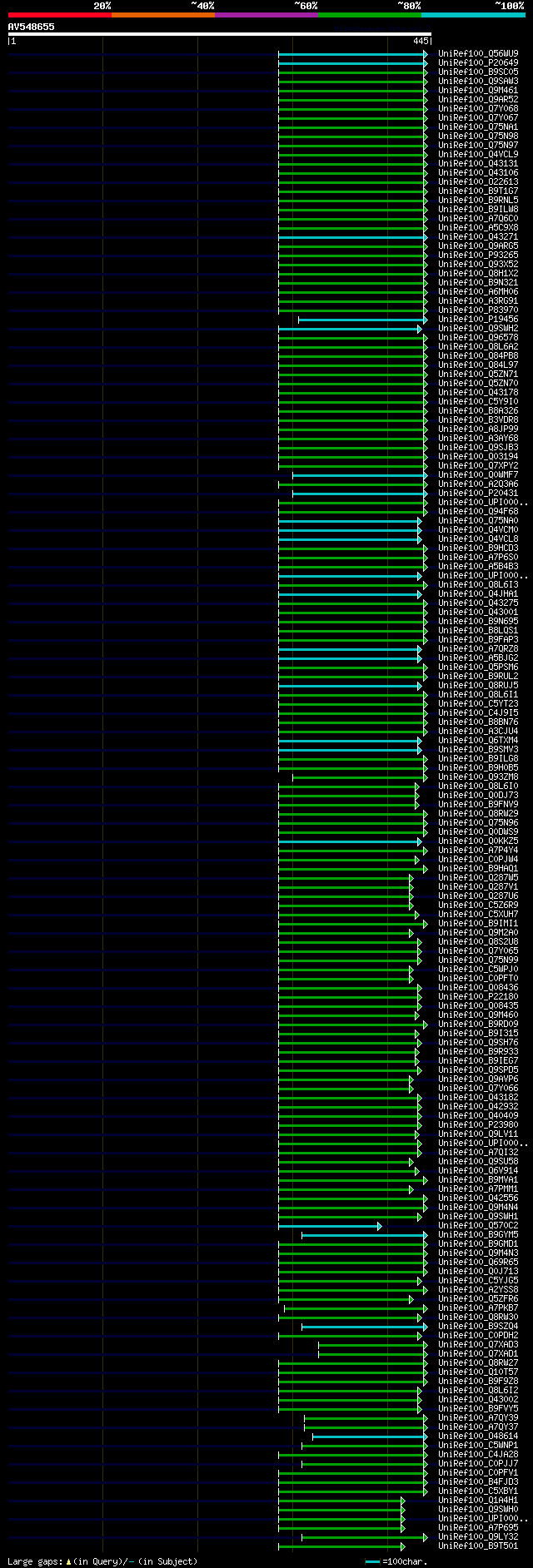Click the 445 end position label

(x=421, y=41)
